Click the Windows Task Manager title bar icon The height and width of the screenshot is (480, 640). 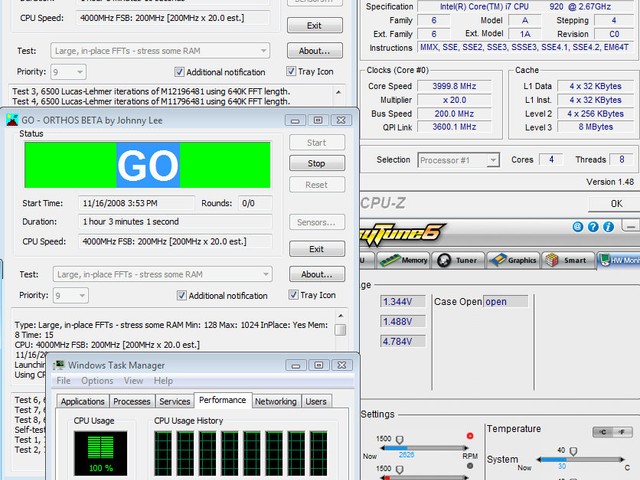[x=60, y=364]
